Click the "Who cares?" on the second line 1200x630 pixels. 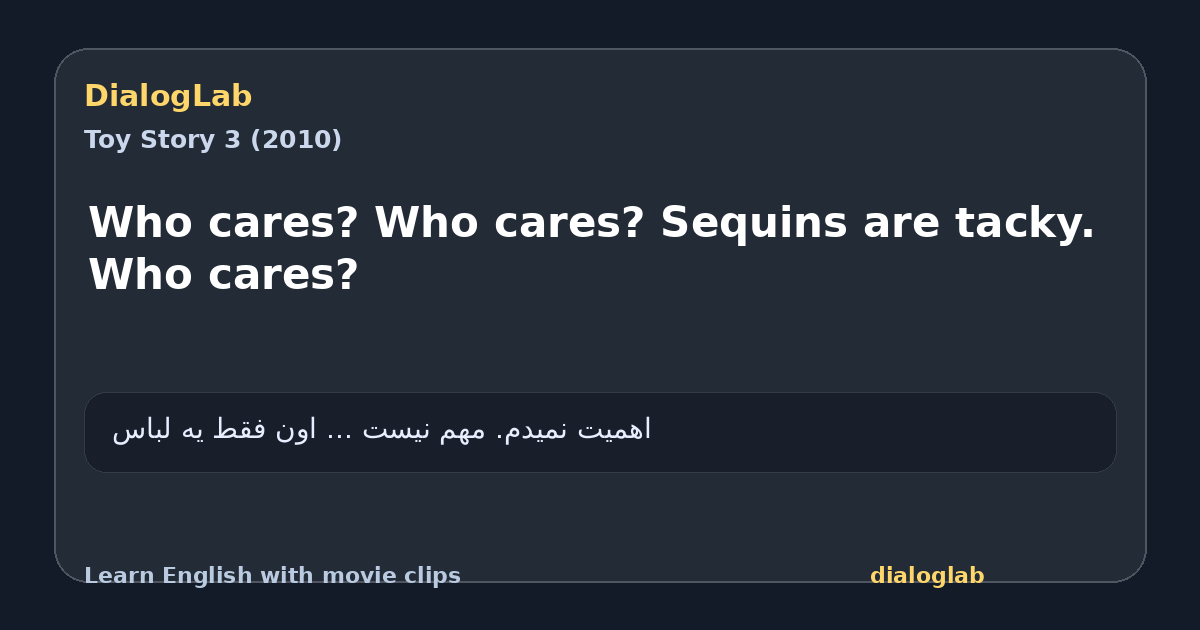coord(223,274)
